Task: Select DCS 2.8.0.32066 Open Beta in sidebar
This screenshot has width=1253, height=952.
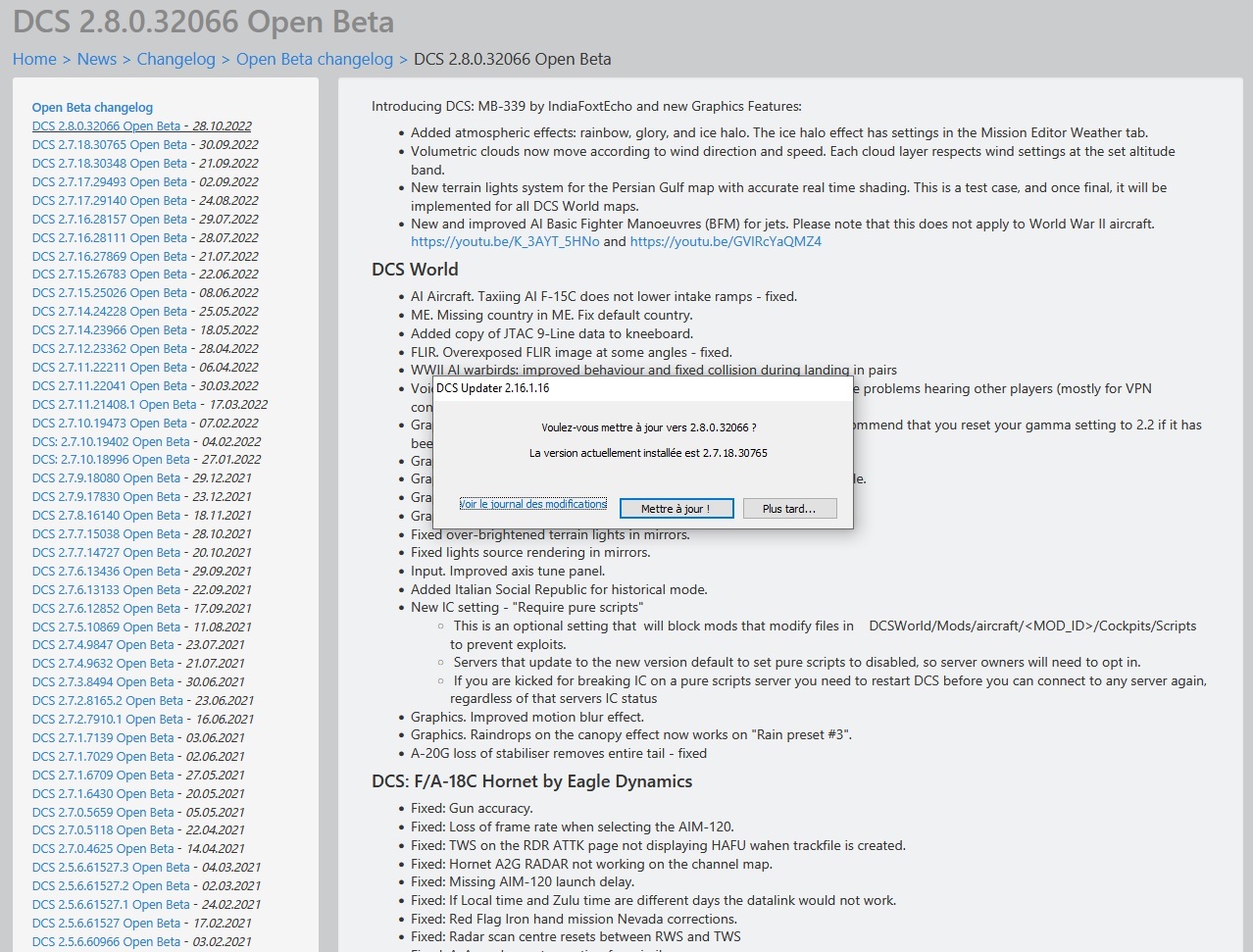Action: tap(106, 125)
